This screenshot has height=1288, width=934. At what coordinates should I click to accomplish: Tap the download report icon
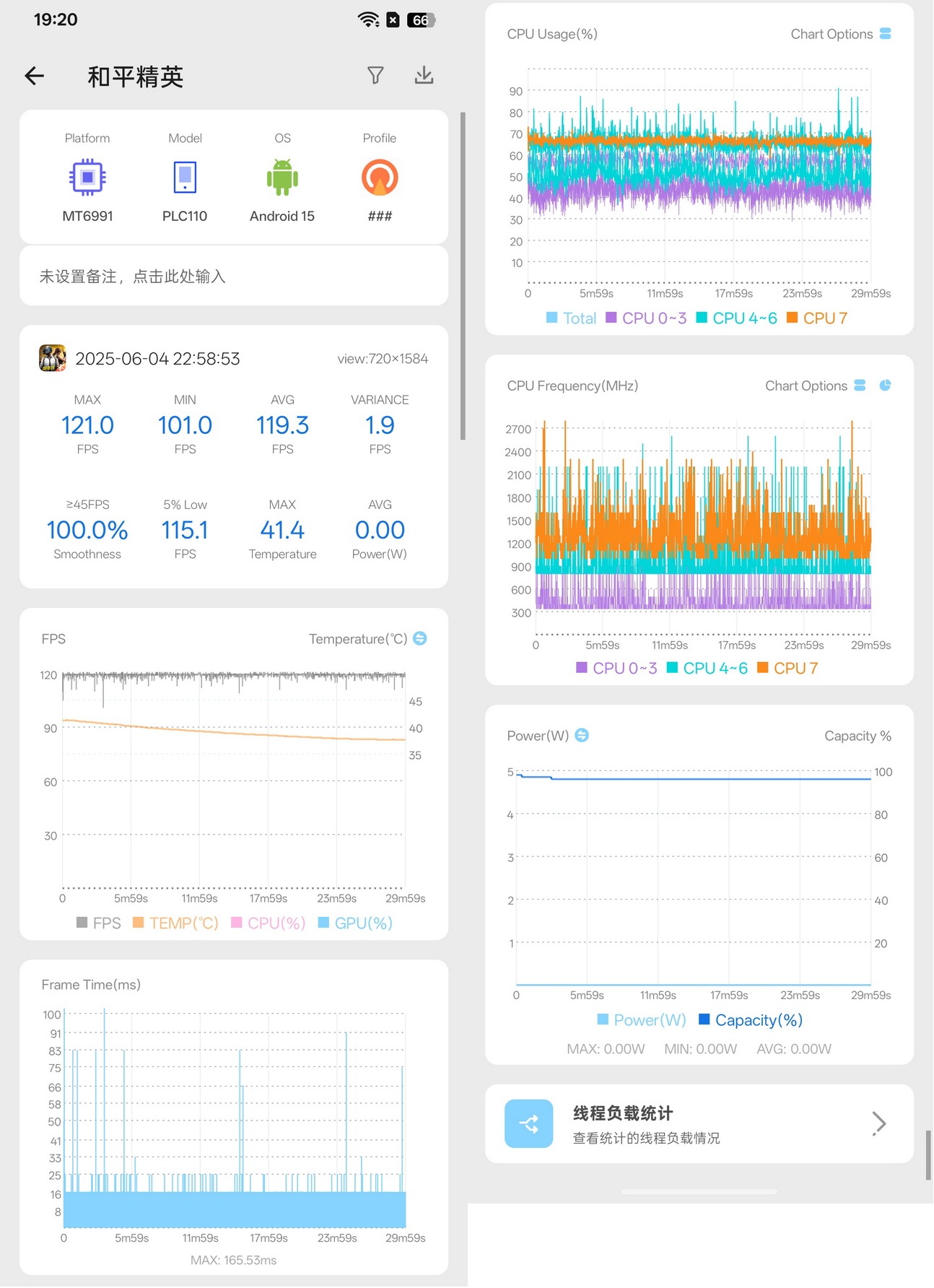(x=424, y=75)
